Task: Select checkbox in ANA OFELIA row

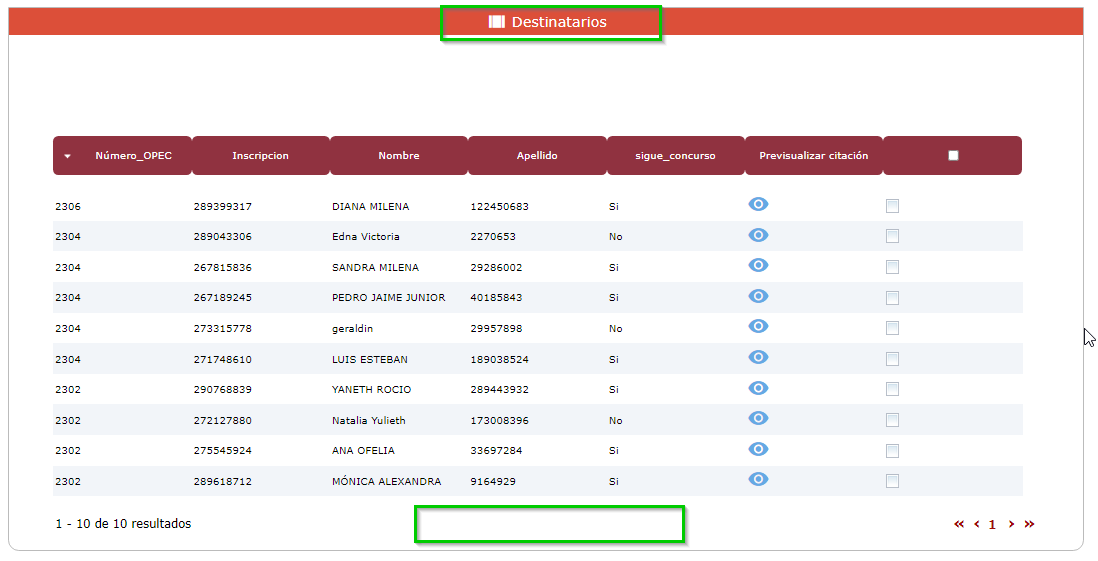Action: click(x=892, y=451)
